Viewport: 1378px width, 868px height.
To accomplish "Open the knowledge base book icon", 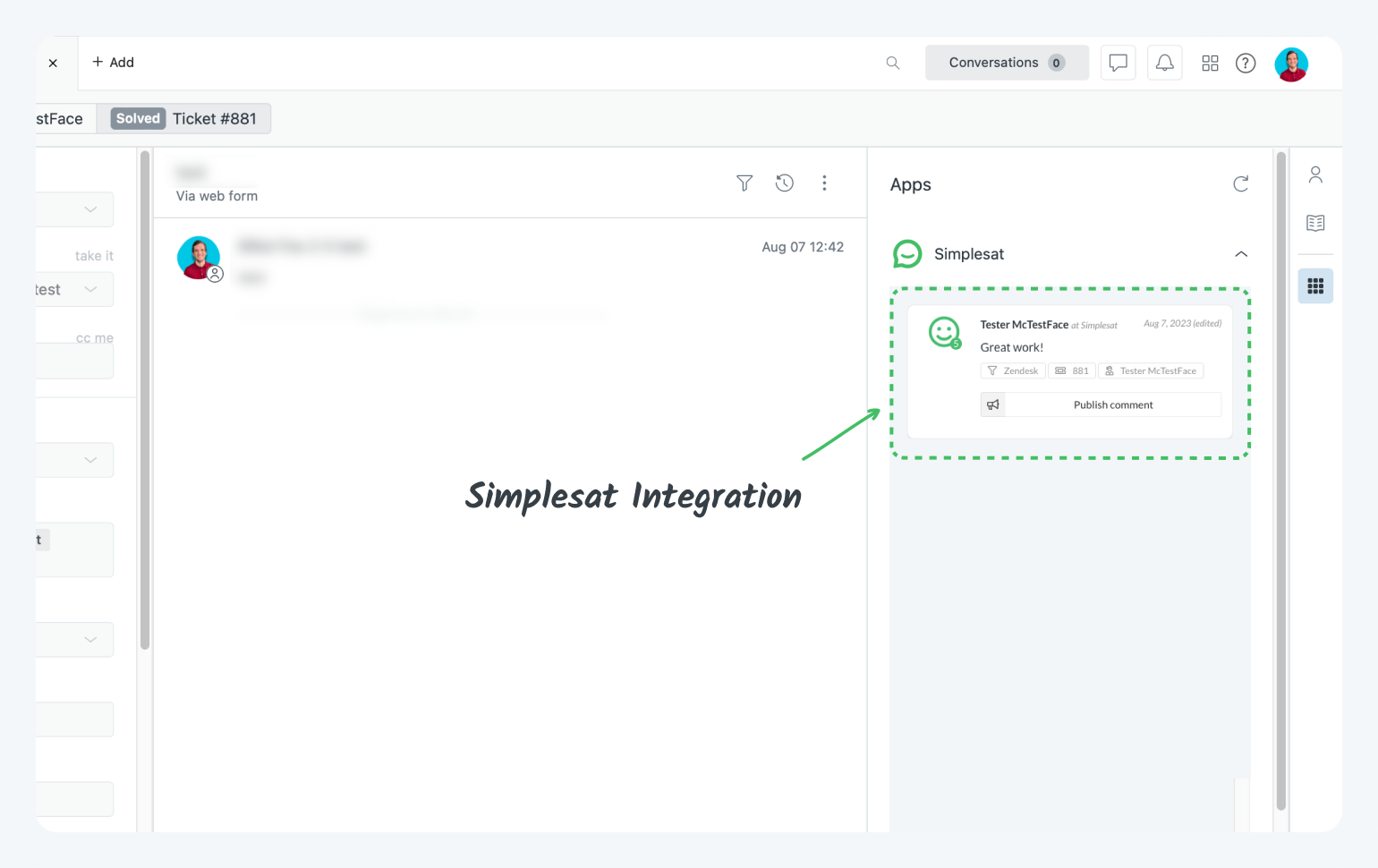I will tap(1315, 223).
